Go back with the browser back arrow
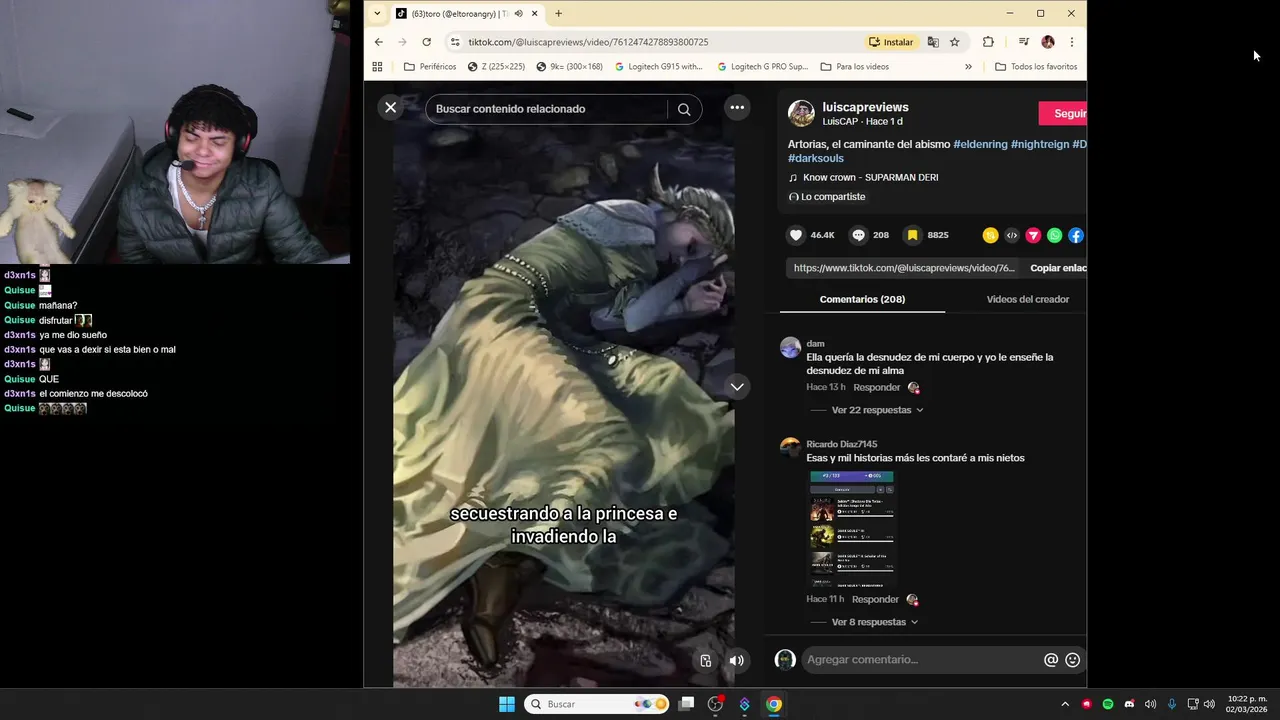1280x720 pixels. pyautogui.click(x=378, y=42)
